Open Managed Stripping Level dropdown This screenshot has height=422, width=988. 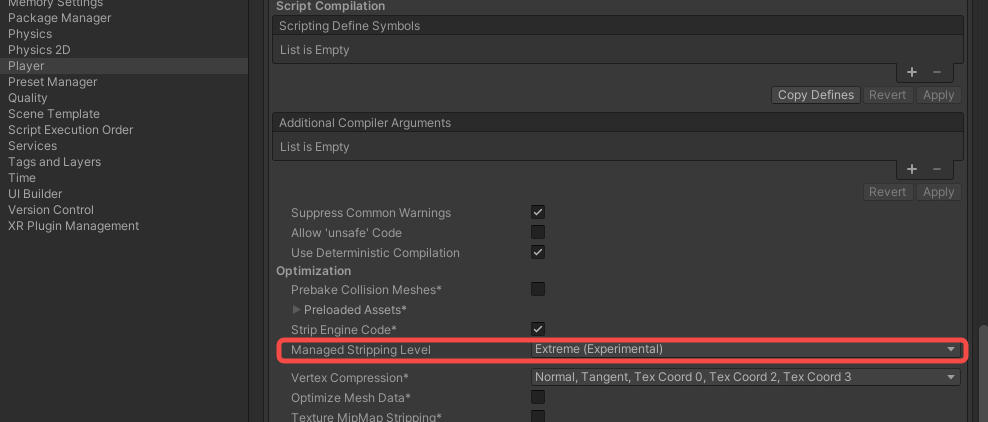click(x=745, y=350)
